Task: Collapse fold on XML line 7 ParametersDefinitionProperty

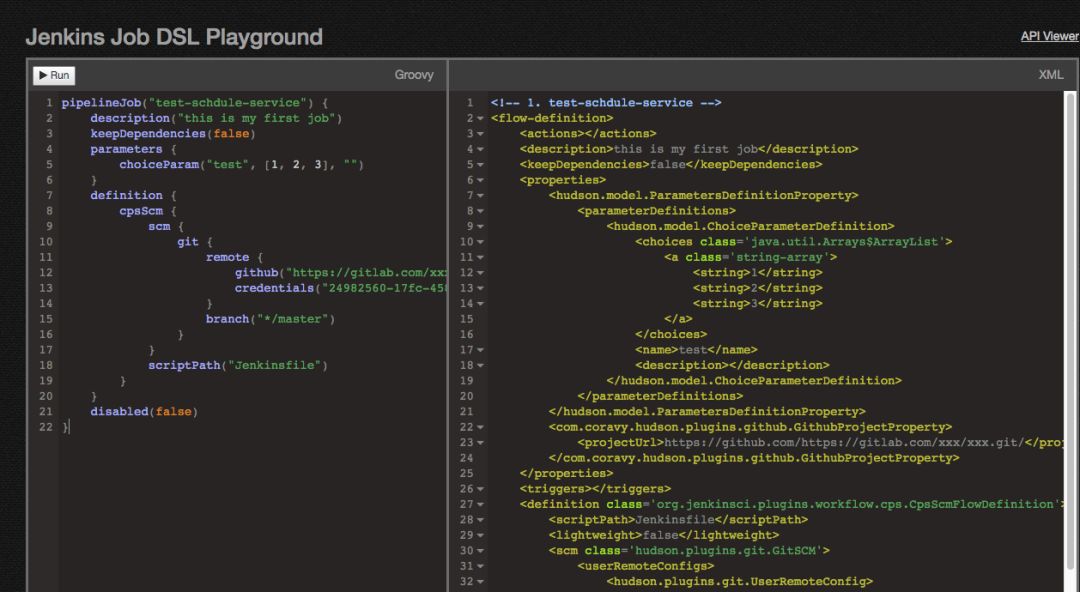Action: pos(480,196)
